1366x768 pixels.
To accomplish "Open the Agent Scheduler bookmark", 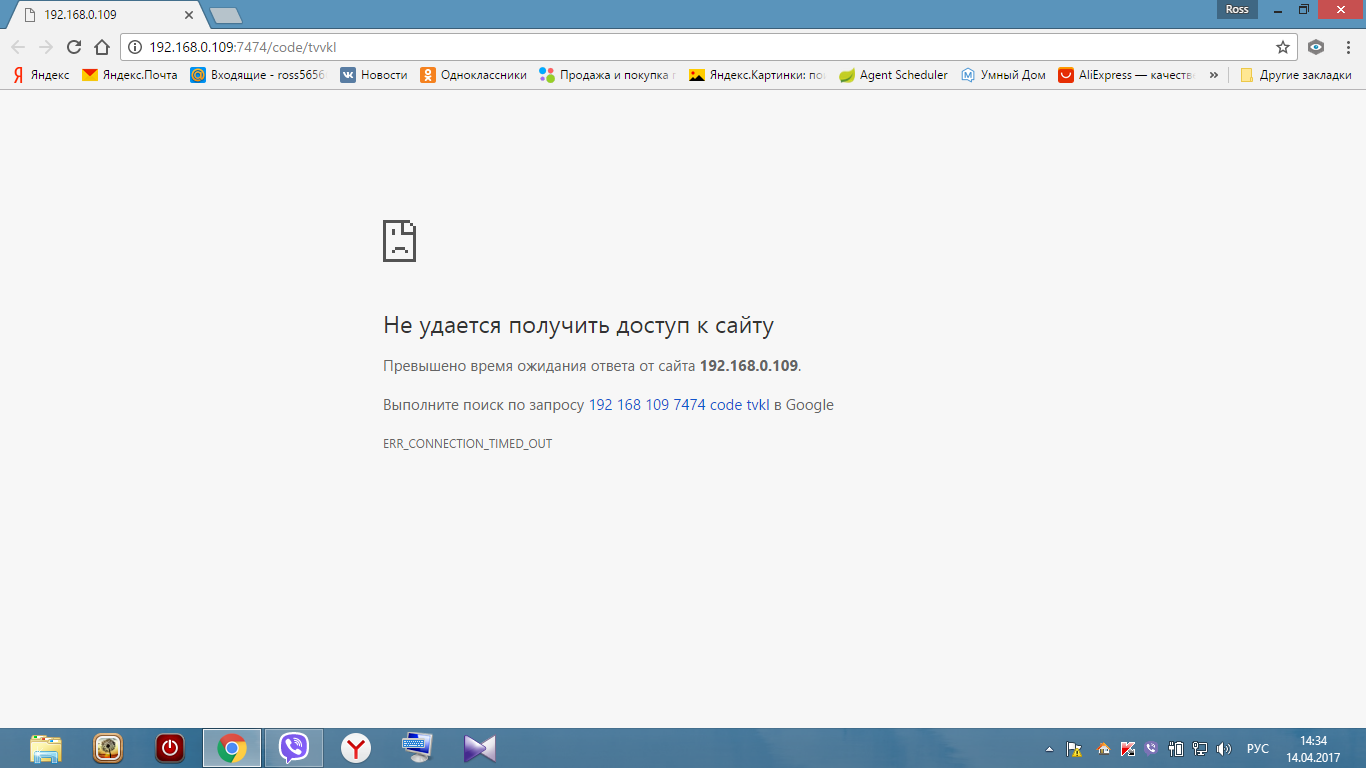I will (x=893, y=75).
